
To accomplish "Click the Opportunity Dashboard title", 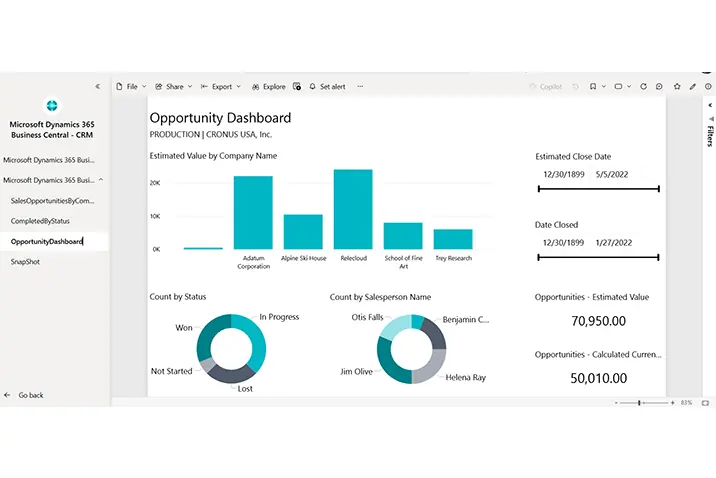I will (220, 118).
